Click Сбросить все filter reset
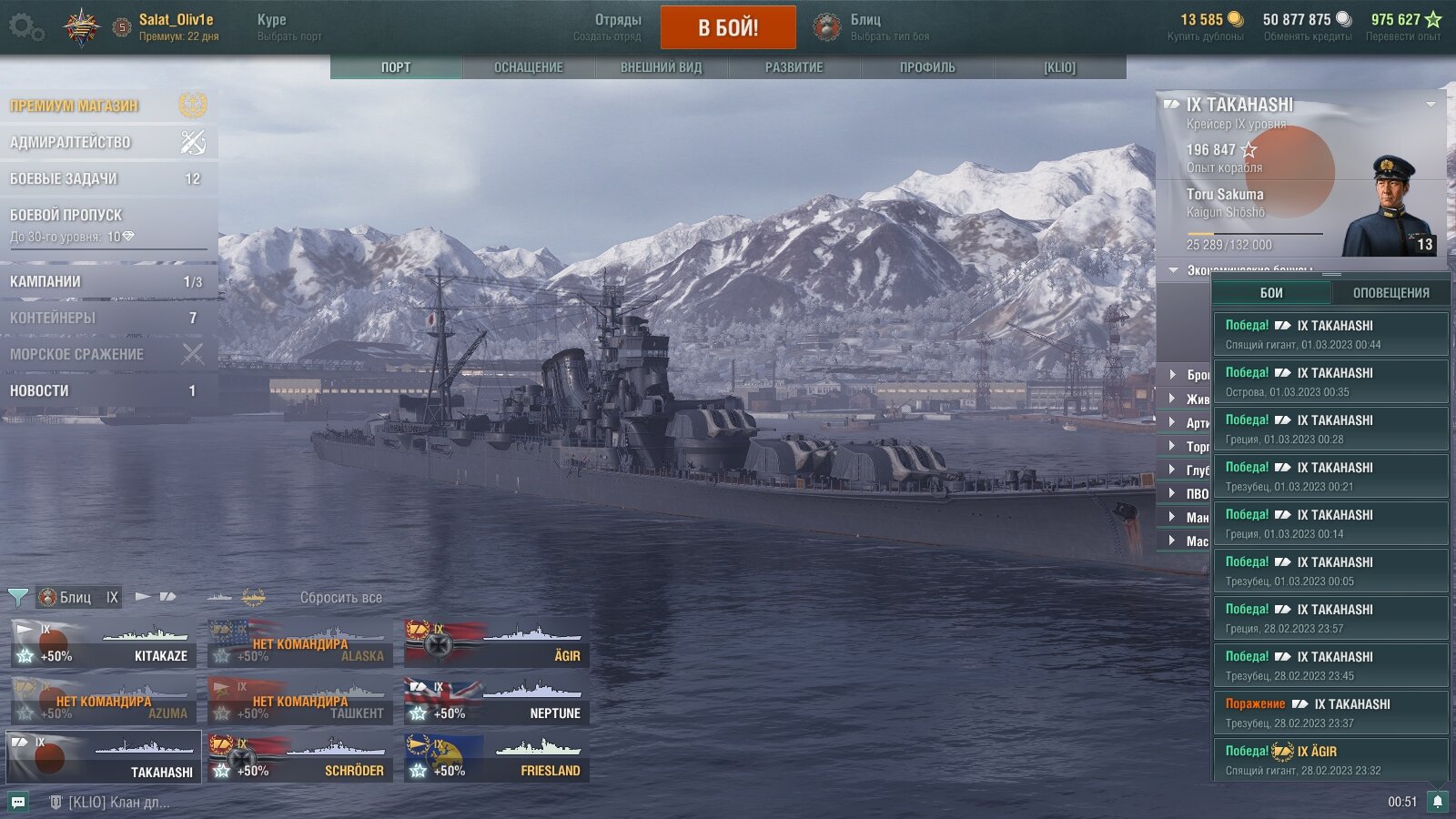The width and height of the screenshot is (1456, 819). tap(341, 598)
